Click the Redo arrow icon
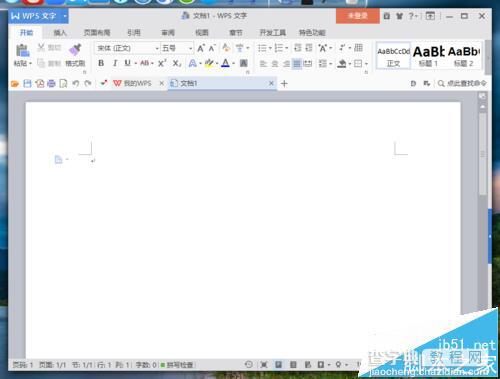Screen dimensions: 500x379 coord(88,84)
